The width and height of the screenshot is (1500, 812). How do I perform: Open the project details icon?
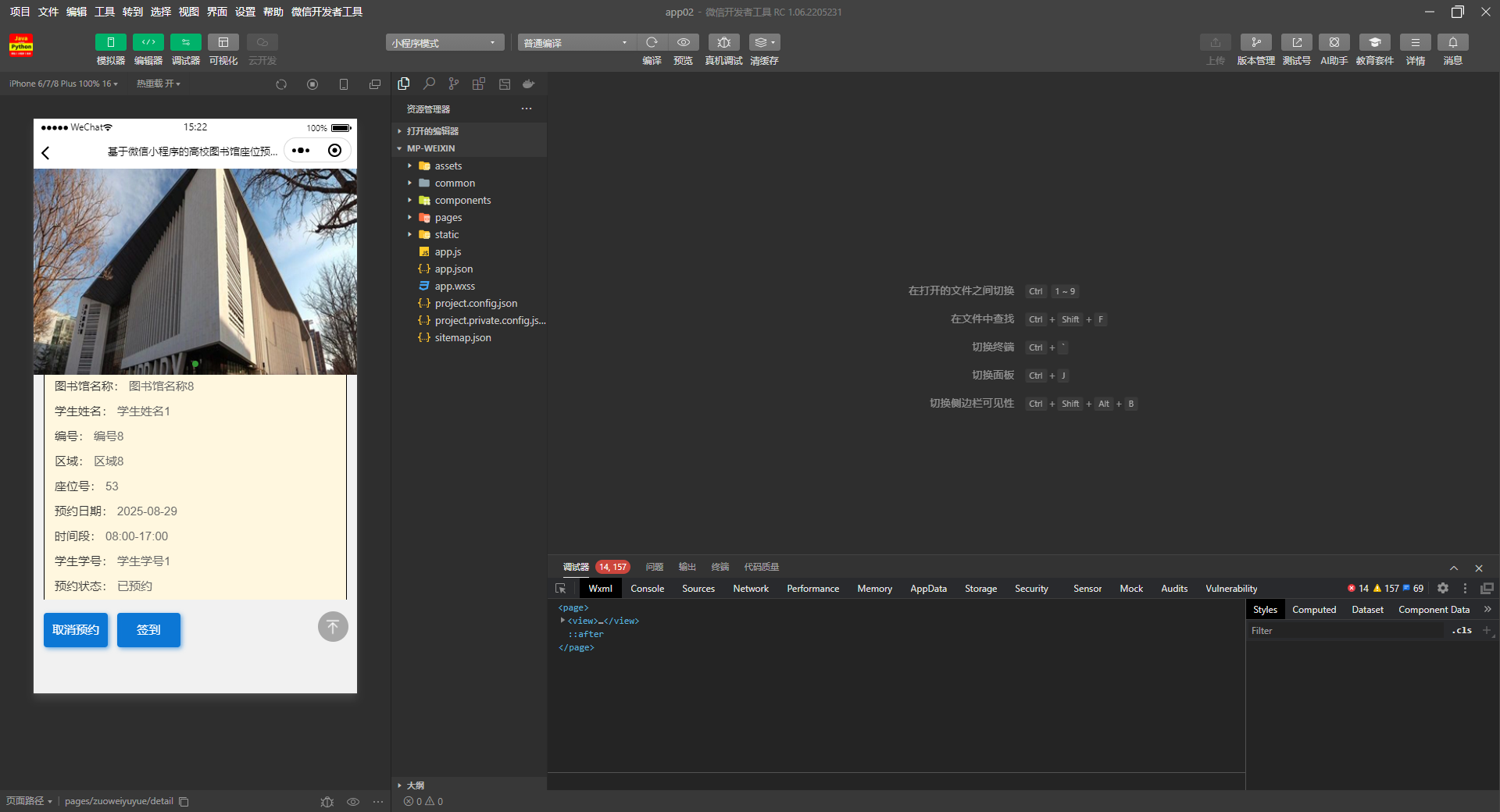tap(1415, 42)
